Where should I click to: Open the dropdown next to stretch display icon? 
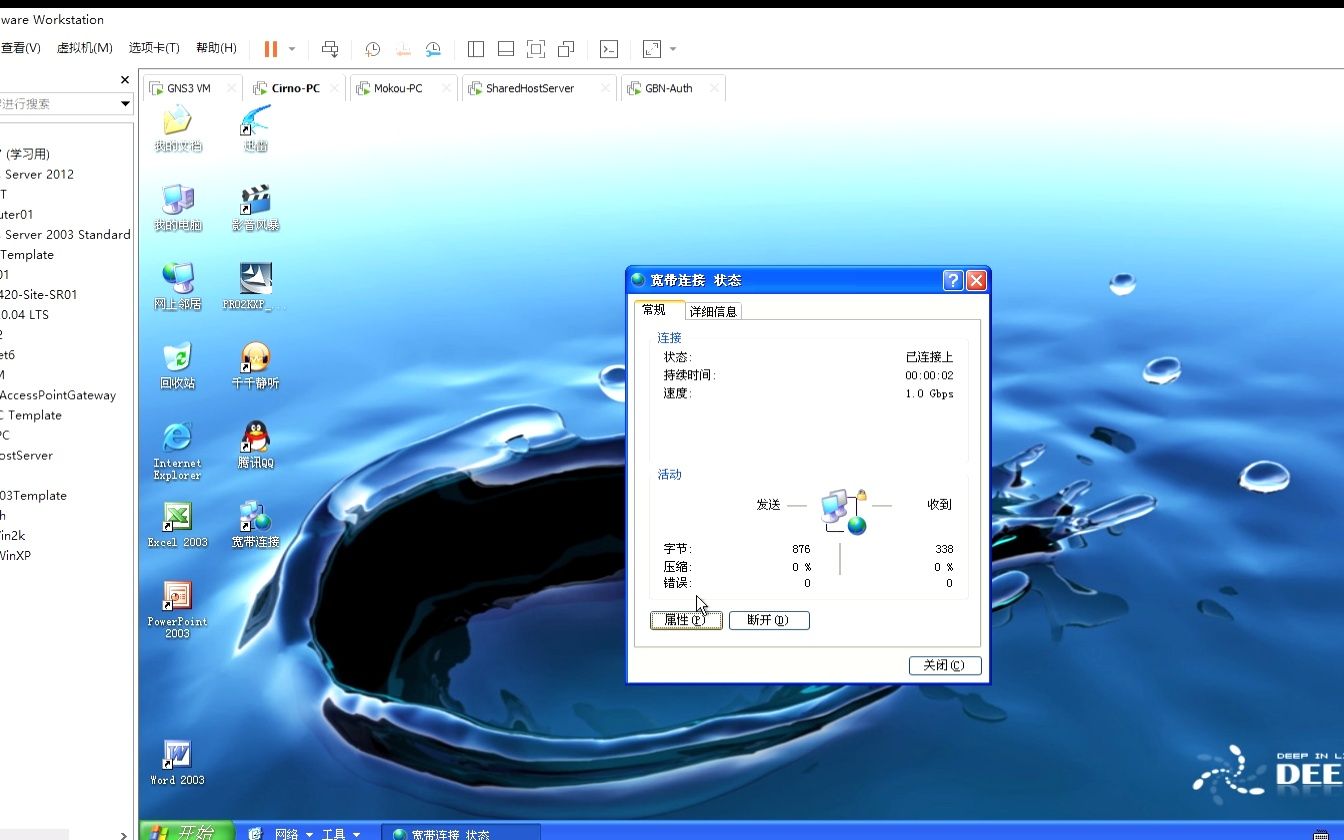(x=673, y=48)
